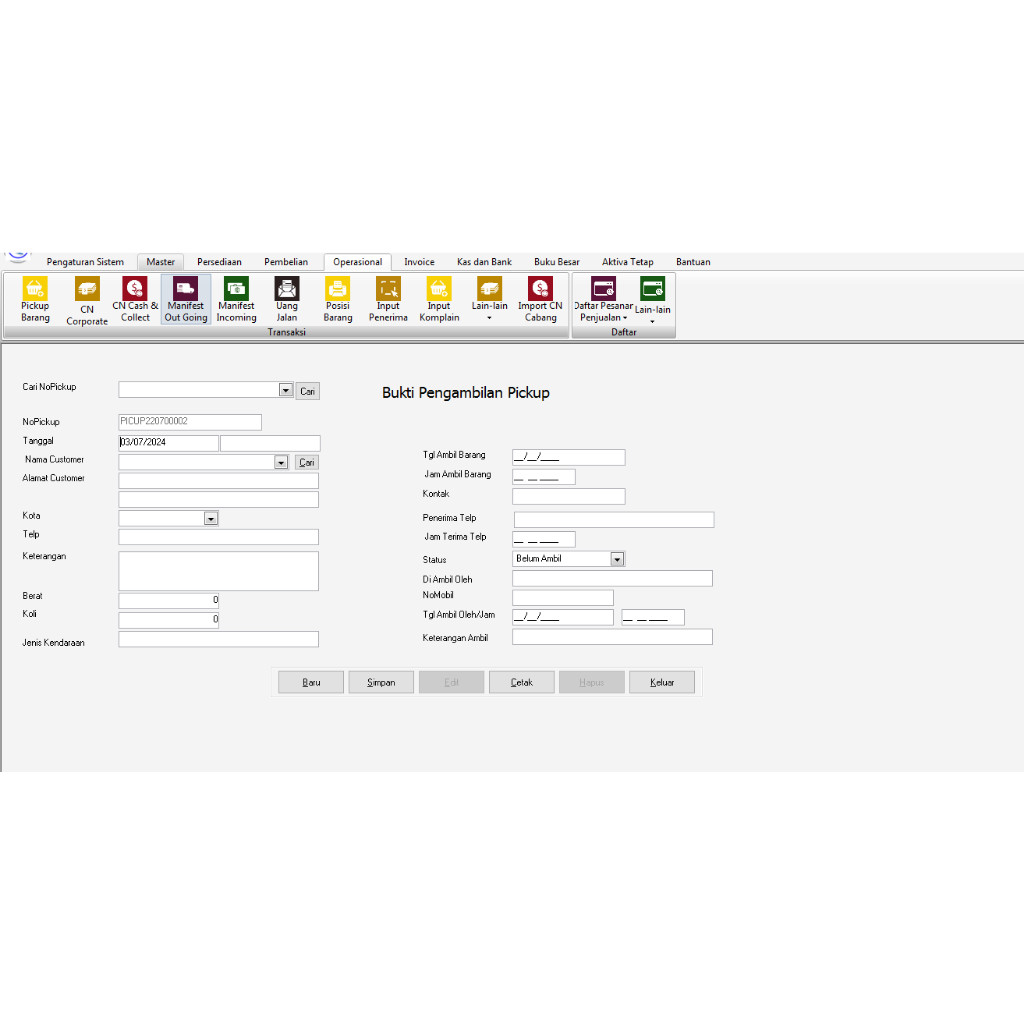Open Input Penerima
1024x1024 pixels.
[388, 299]
